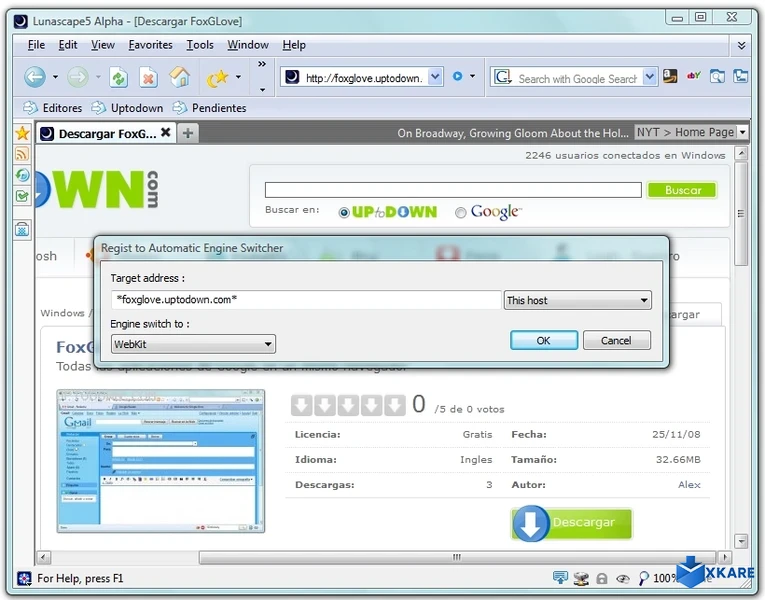Open the Back button history arrow
This screenshot has height=600, width=765.
55,77
